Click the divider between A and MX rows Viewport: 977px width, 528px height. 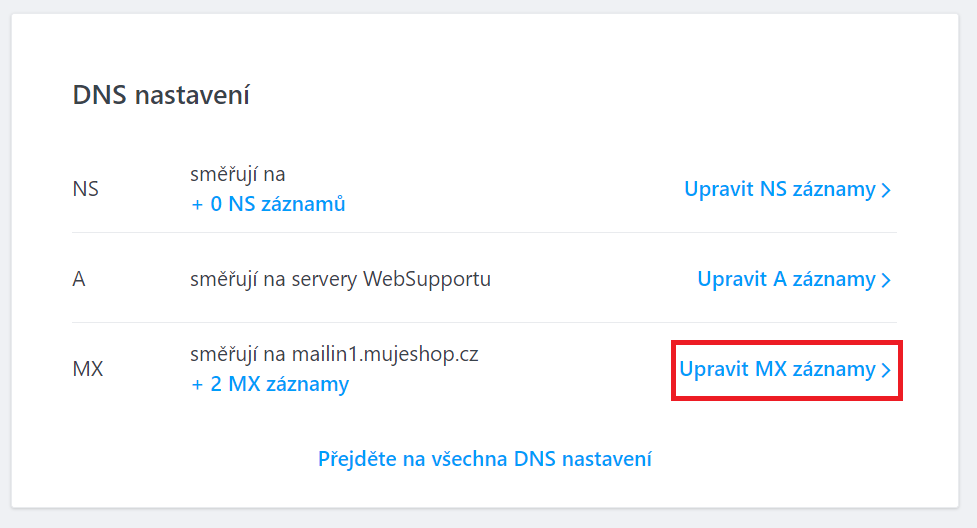click(485, 322)
